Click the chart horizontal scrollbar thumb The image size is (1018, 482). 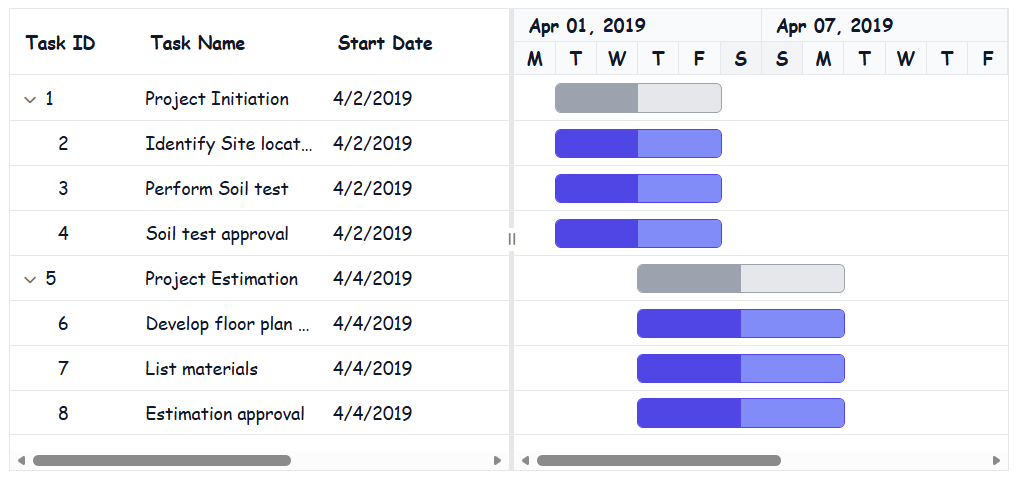coord(658,461)
